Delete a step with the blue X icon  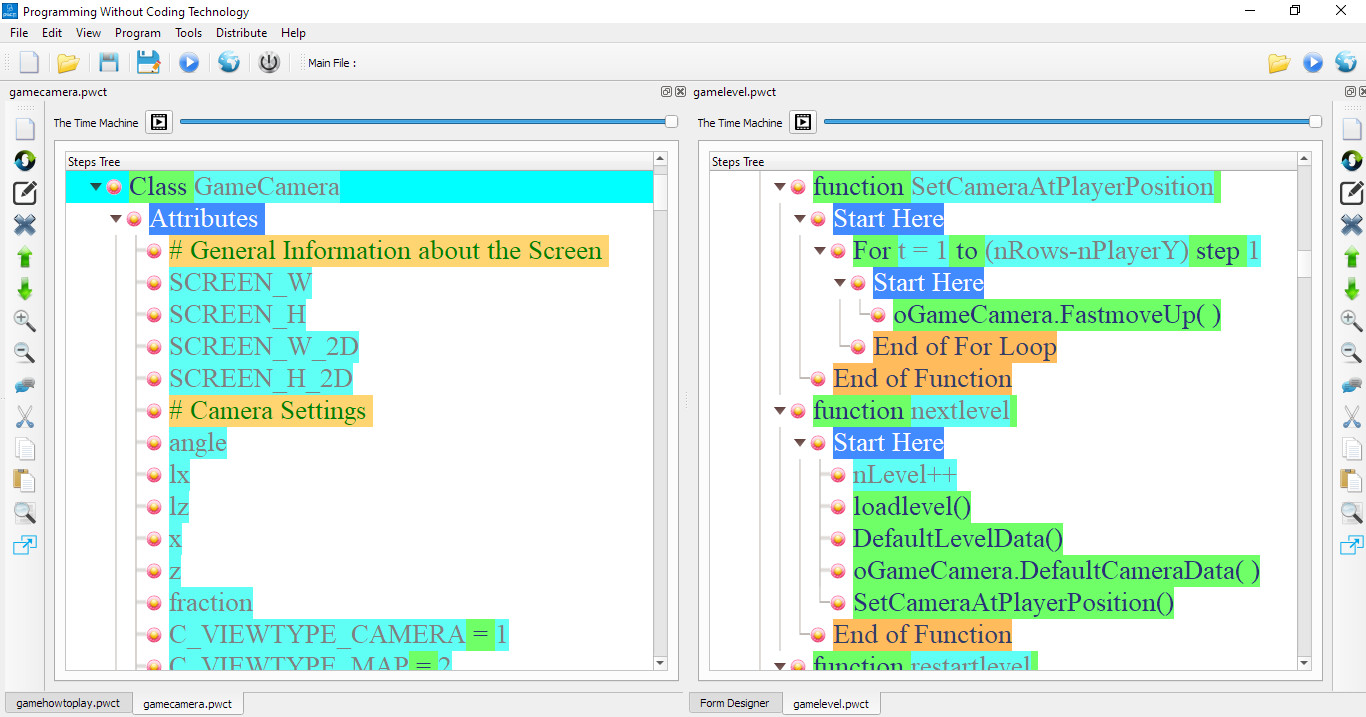(x=25, y=224)
